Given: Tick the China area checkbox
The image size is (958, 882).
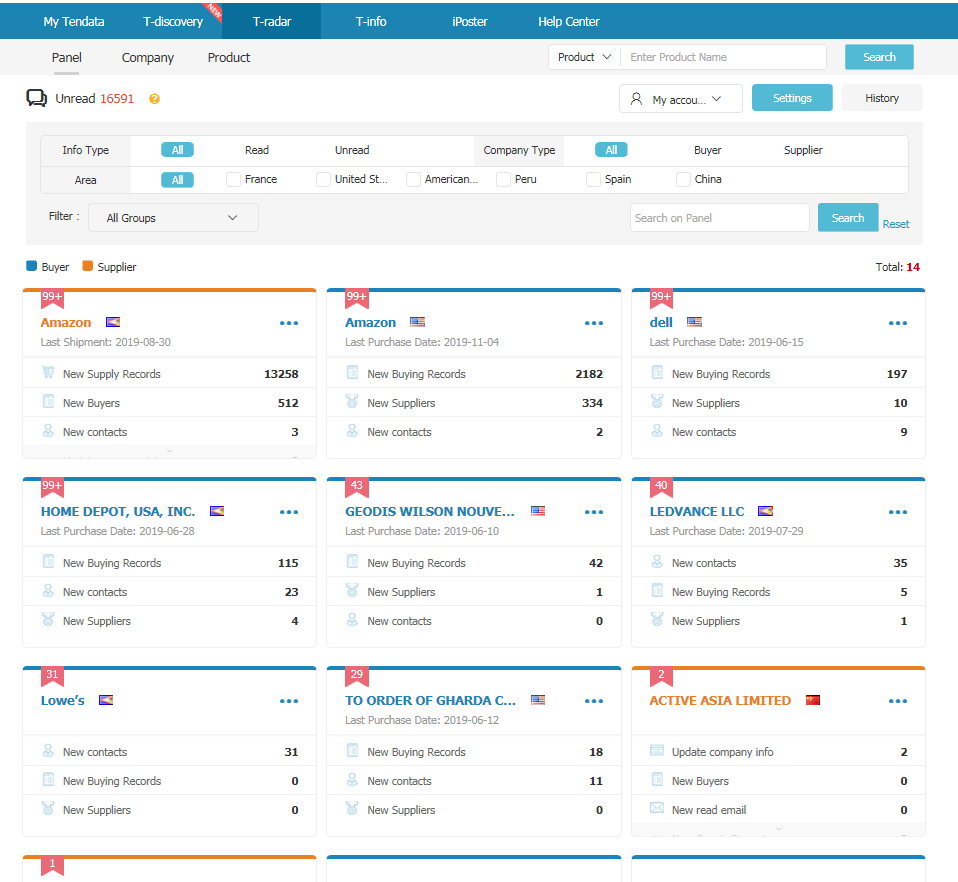Looking at the screenshot, I should pos(684,180).
